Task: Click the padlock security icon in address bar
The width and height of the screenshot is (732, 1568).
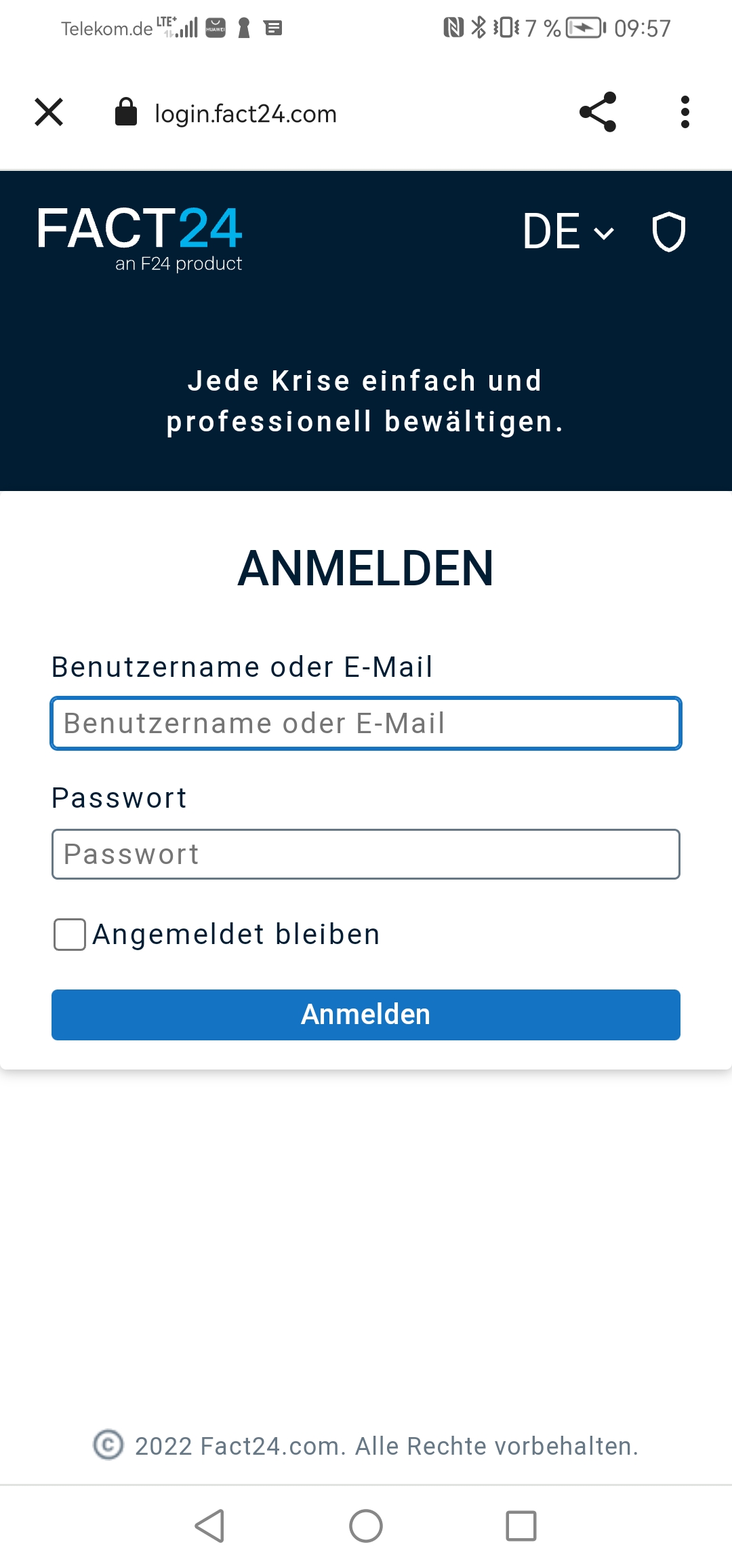Action: (126, 113)
